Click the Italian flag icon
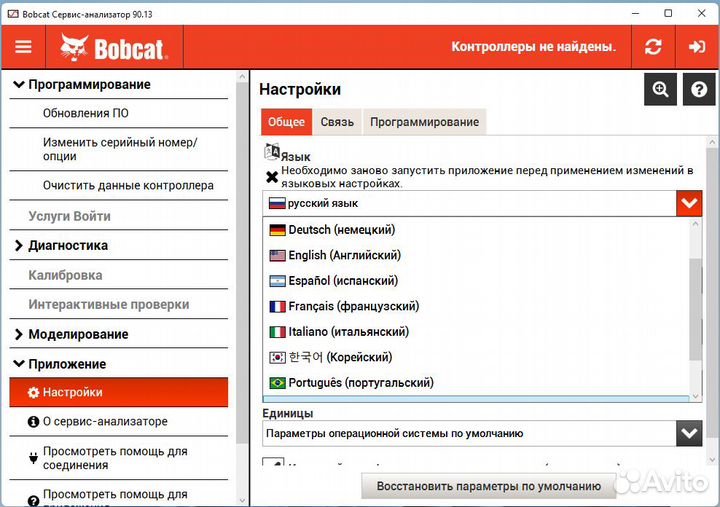The image size is (720, 507). pos(277,332)
